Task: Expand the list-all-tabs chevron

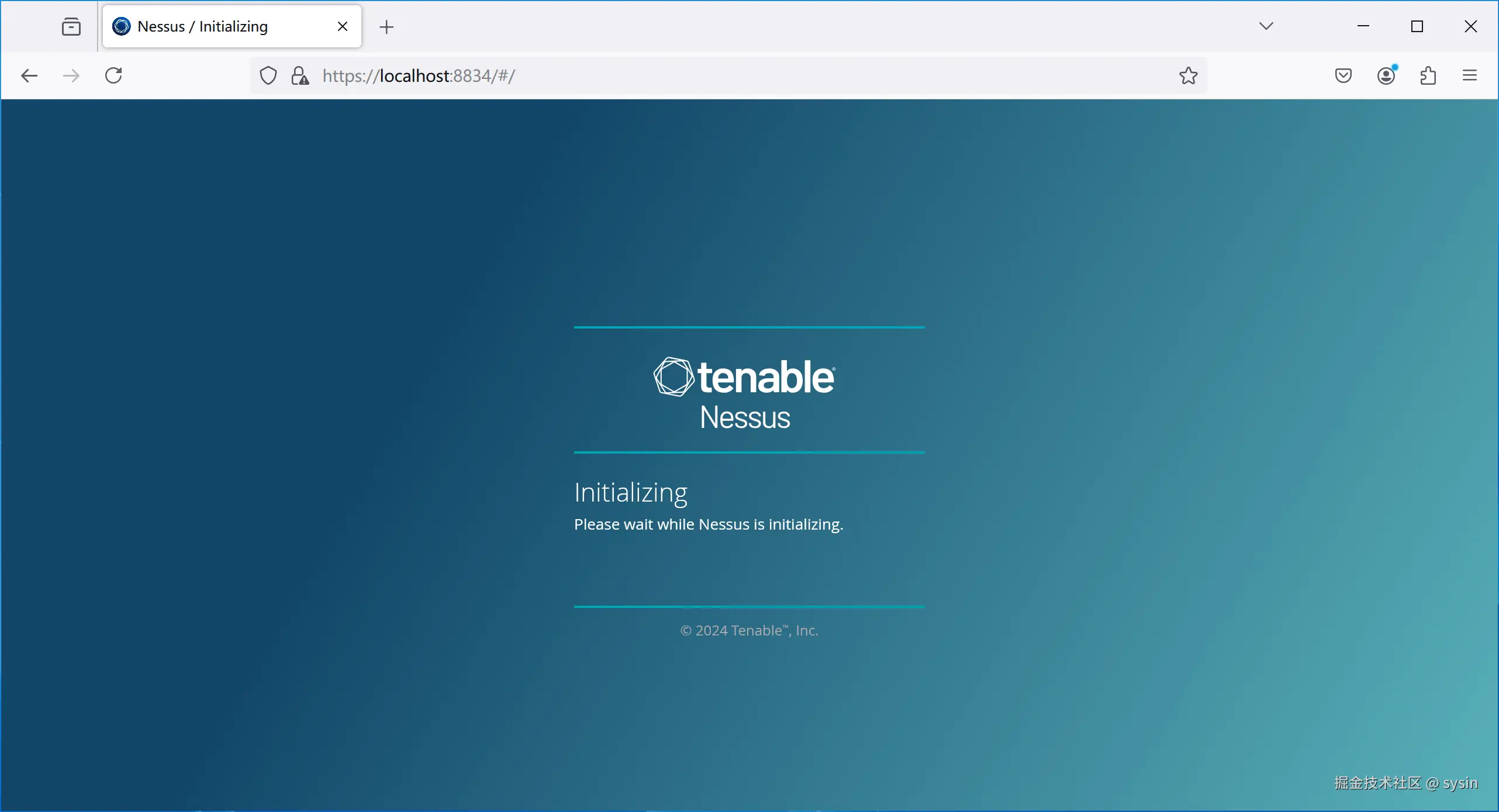Action: point(1265,26)
